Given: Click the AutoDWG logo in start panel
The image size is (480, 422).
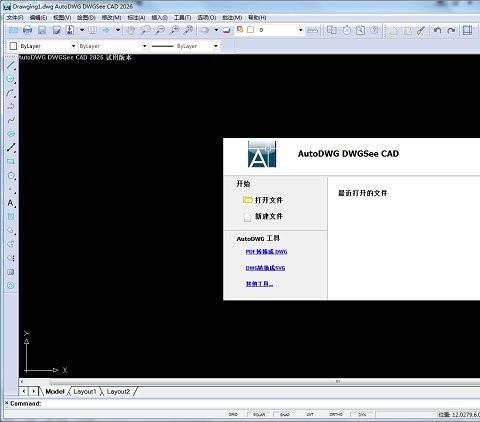Looking at the screenshot, I should [262, 154].
